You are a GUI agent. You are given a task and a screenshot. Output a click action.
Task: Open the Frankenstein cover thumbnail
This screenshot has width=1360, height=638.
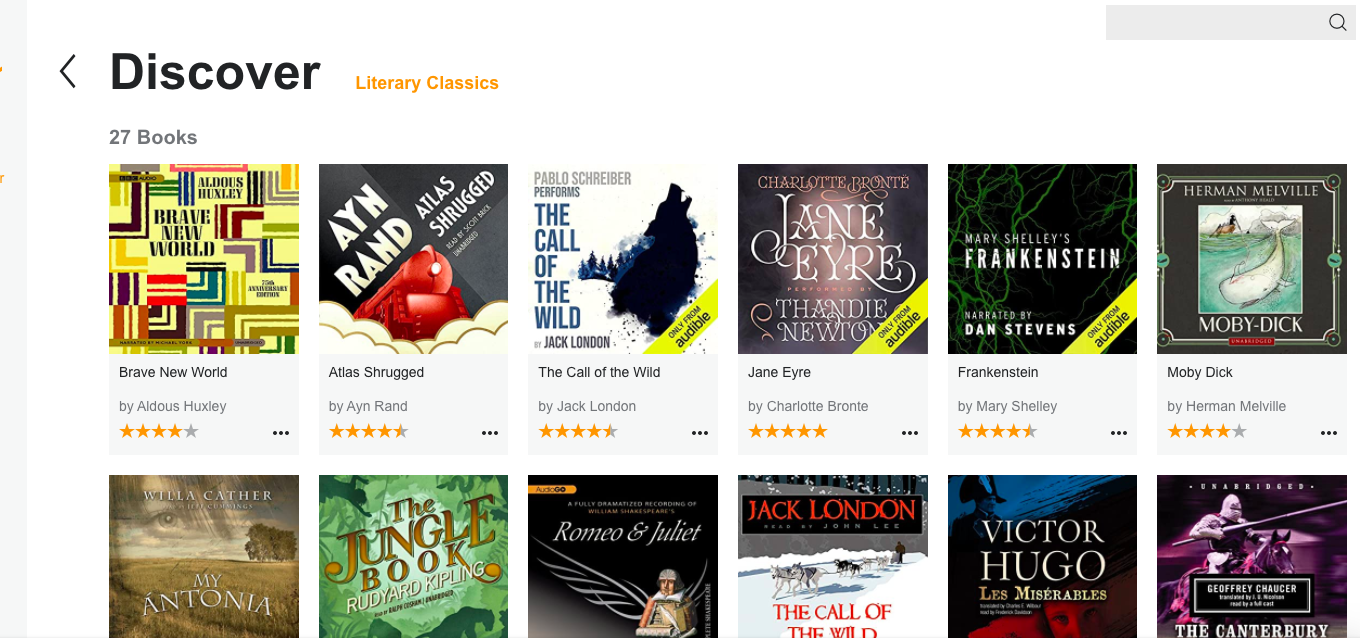click(x=1042, y=259)
